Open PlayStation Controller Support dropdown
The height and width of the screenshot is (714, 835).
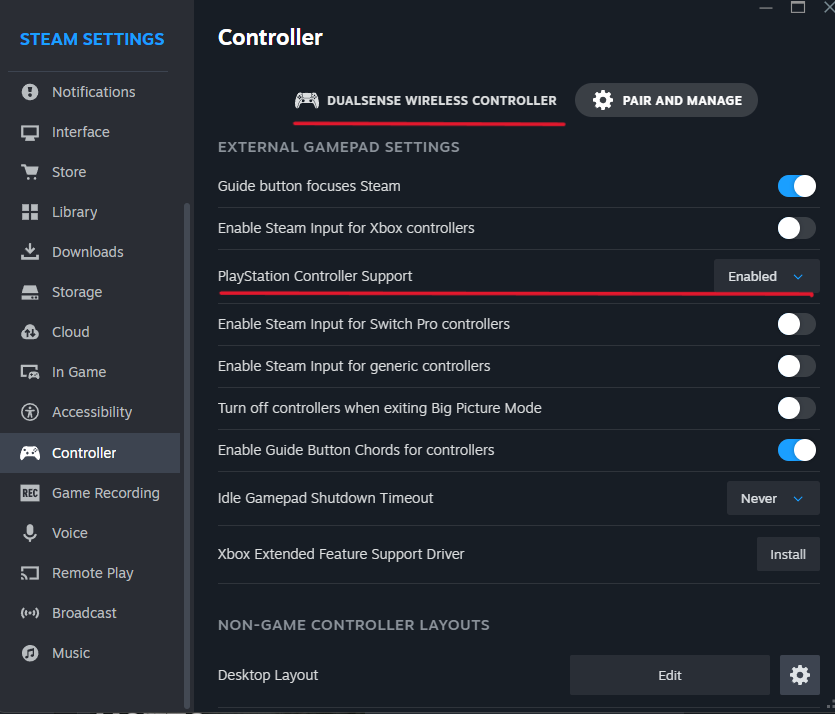click(x=766, y=276)
